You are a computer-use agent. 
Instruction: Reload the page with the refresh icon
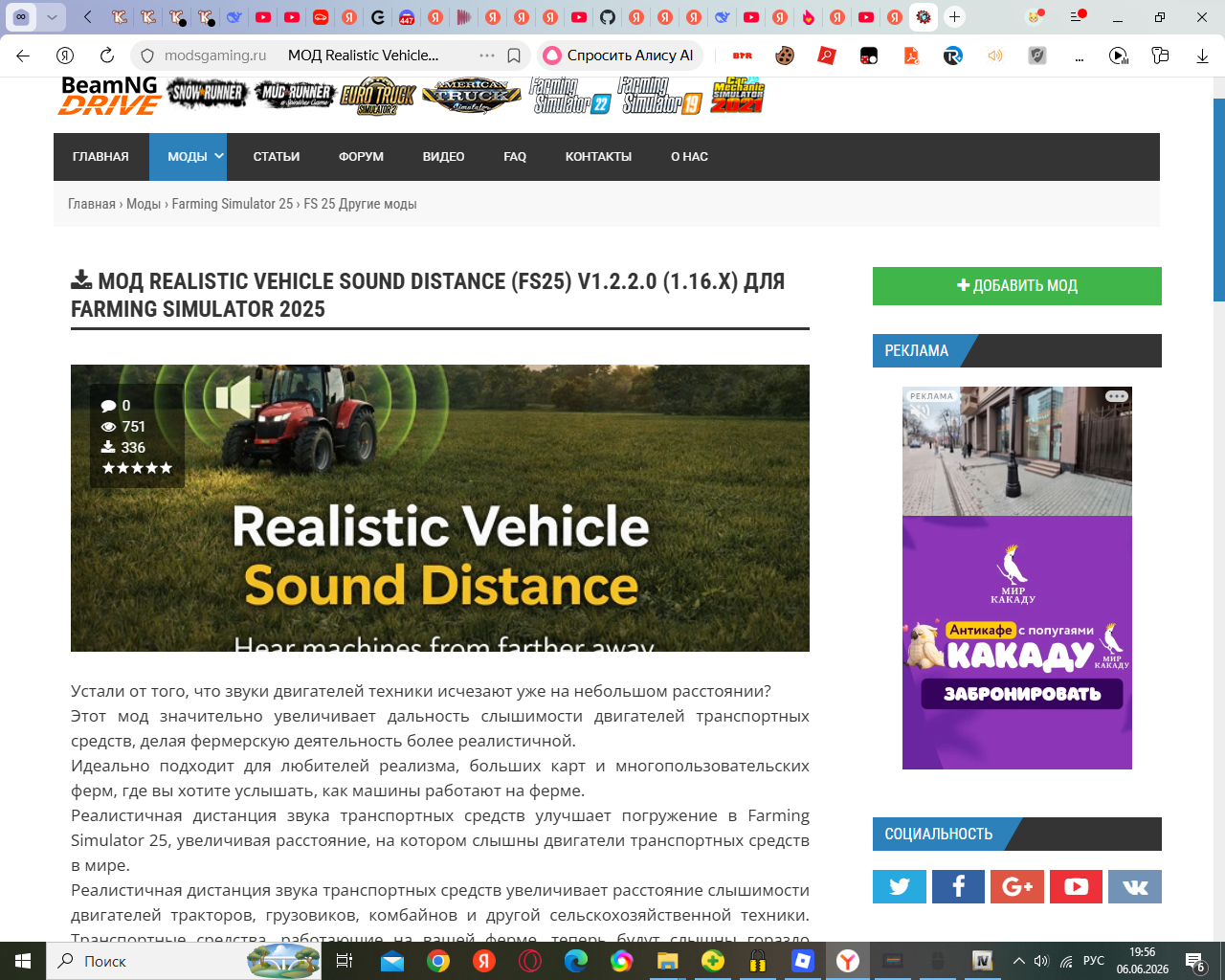click(x=107, y=56)
